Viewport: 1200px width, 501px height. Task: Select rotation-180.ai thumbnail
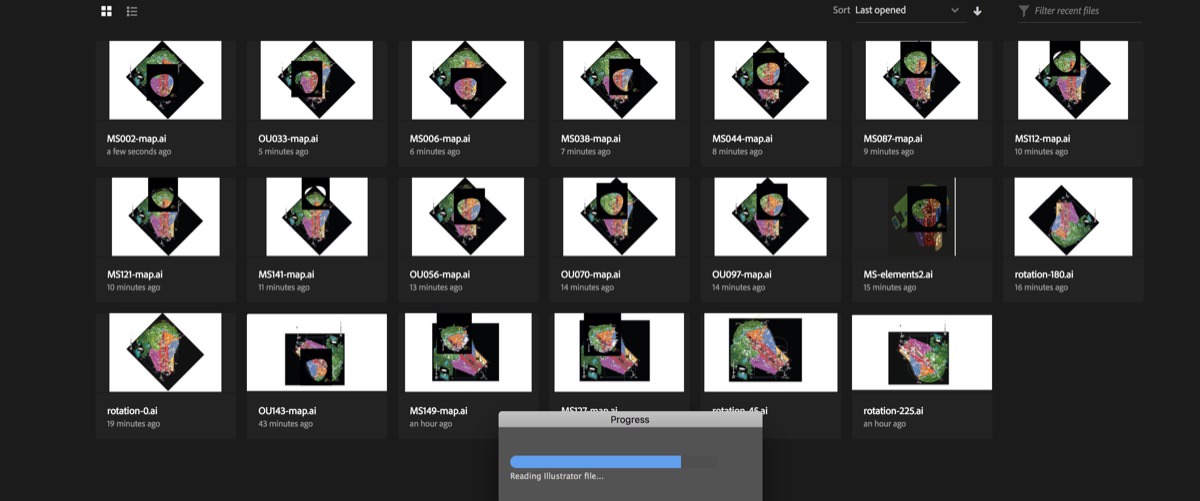(1073, 218)
